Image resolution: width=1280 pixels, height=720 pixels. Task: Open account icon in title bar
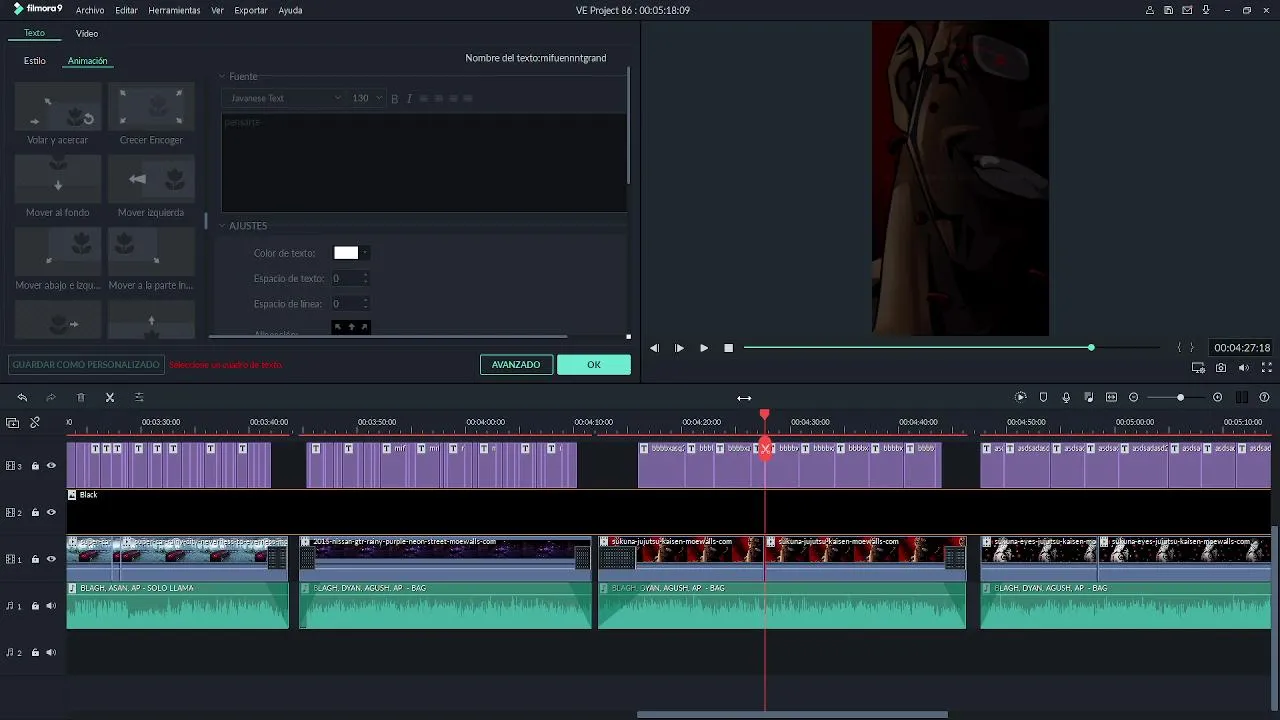click(x=1150, y=10)
